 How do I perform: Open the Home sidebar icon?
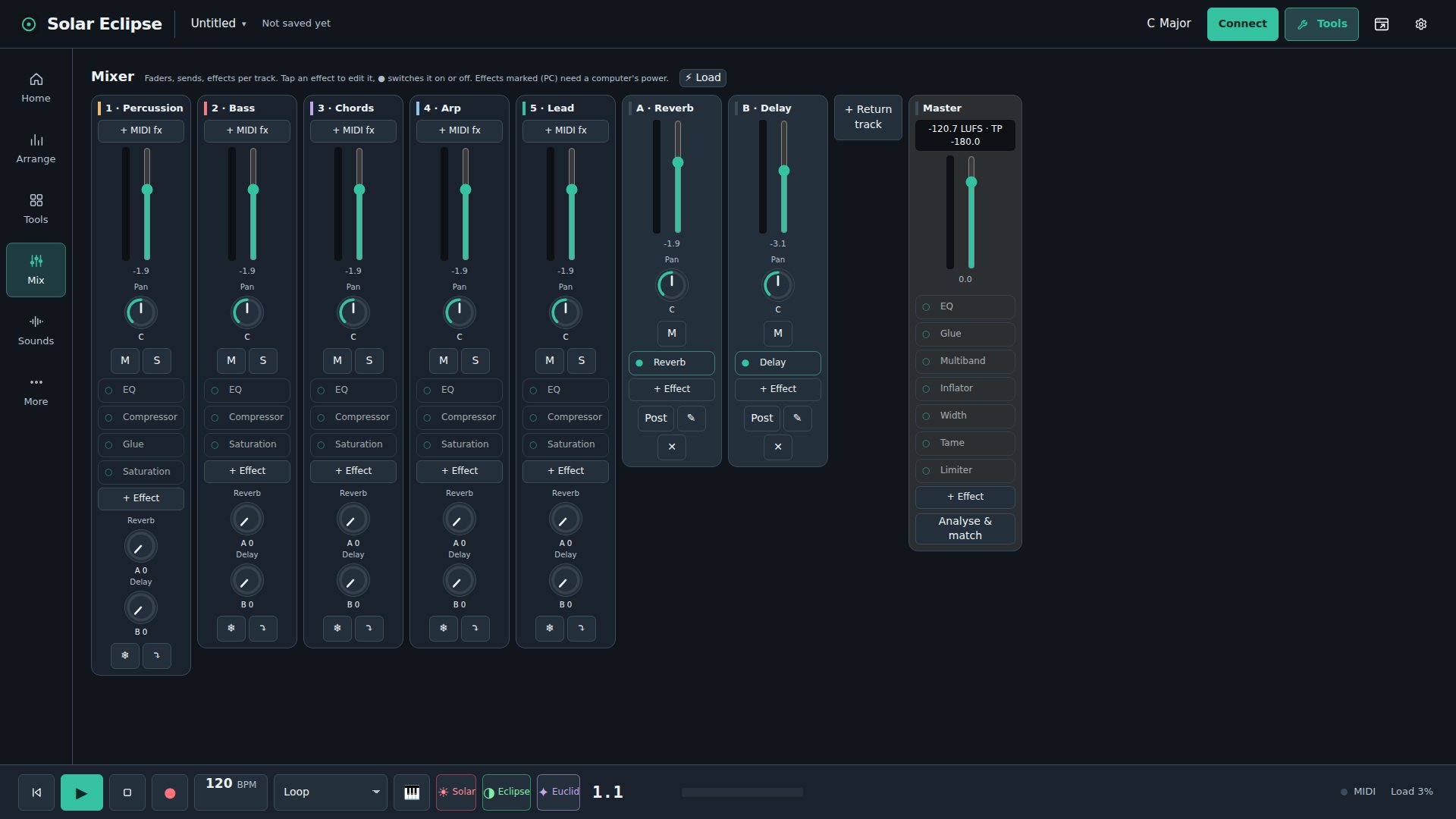[x=36, y=80]
